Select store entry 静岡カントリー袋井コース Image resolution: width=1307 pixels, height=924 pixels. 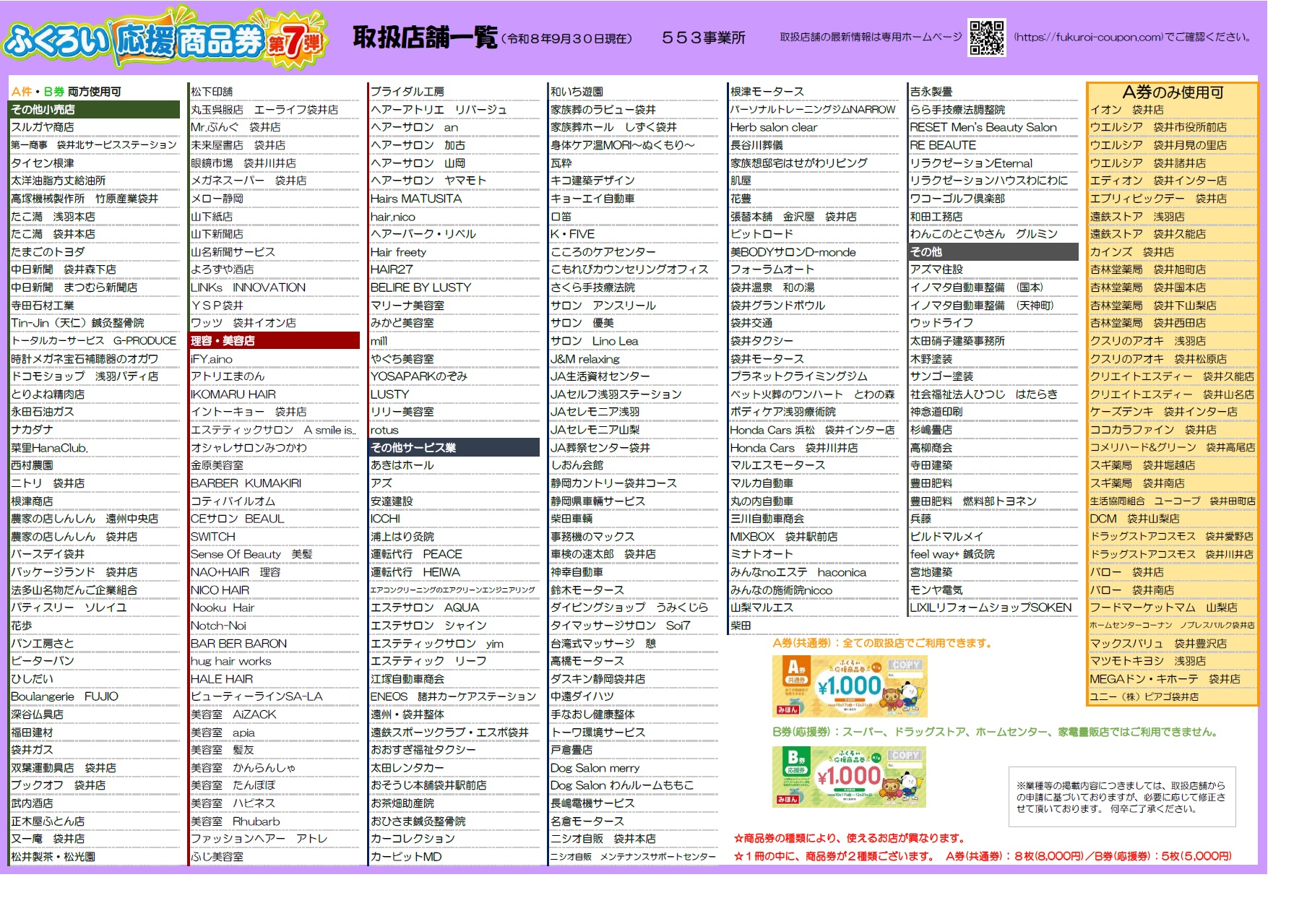pos(613,483)
